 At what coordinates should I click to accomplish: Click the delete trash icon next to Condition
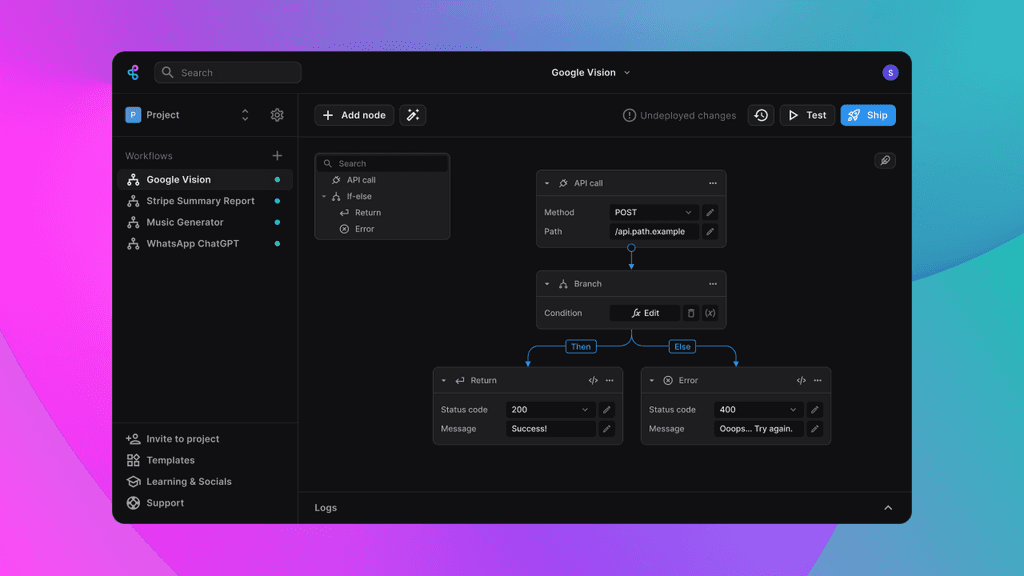coord(690,312)
